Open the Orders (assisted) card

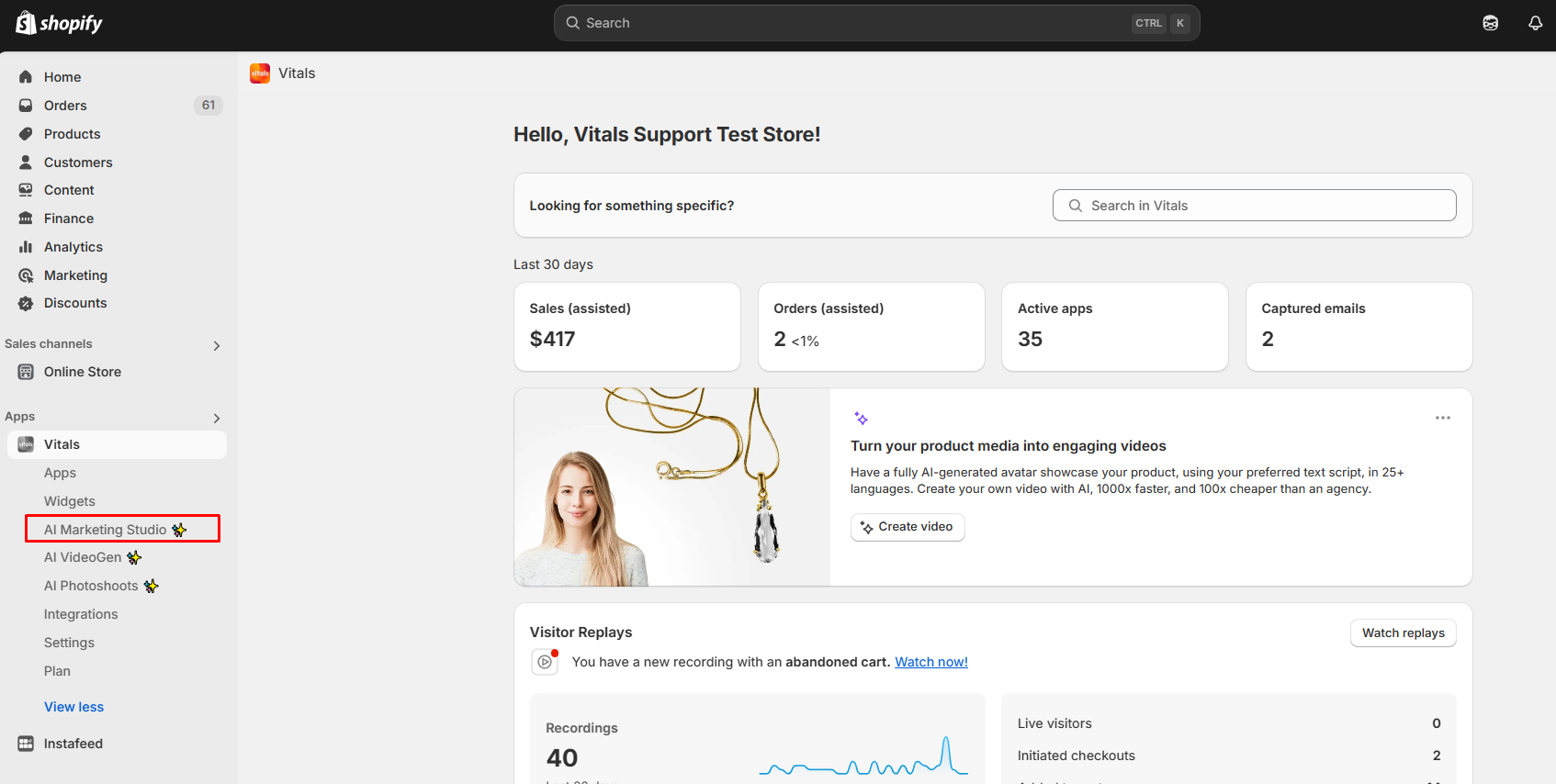tap(872, 327)
